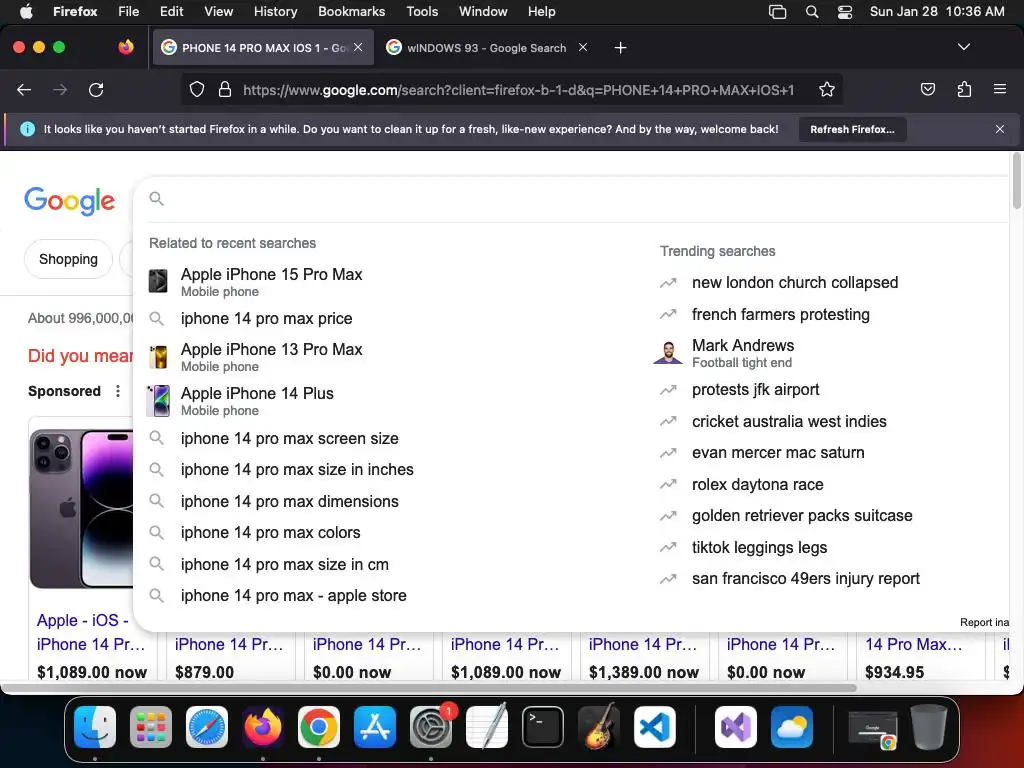The height and width of the screenshot is (768, 1024).
Task: Open Visual Studio Code from the Dock
Action: 655,727
